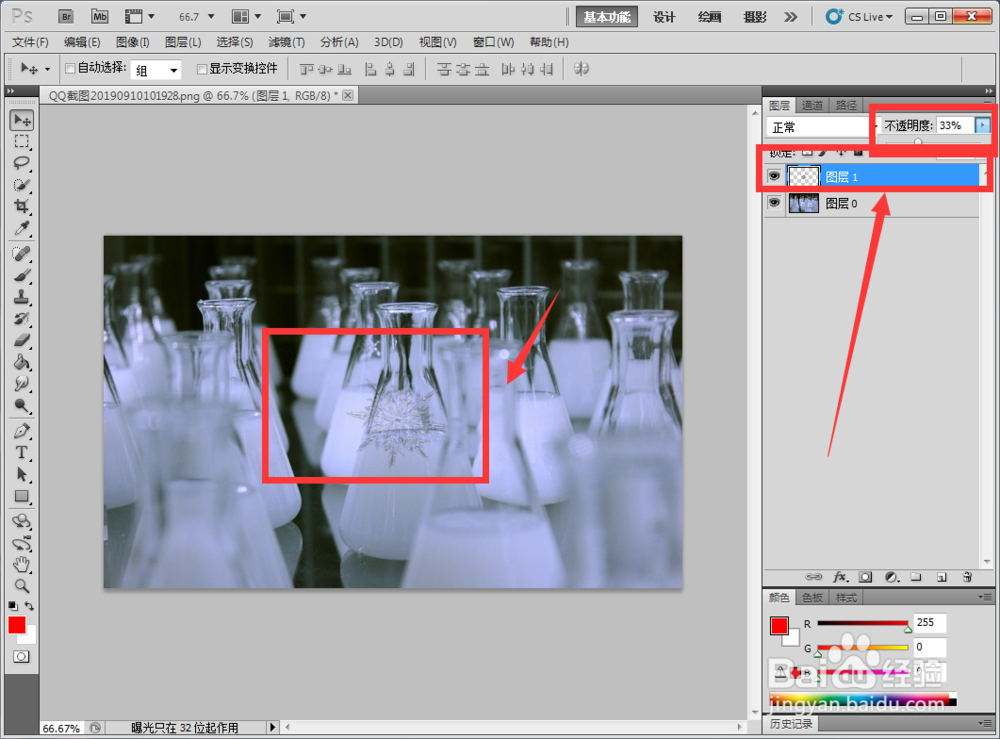The width and height of the screenshot is (1000, 739).
Task: Open the Add Layer Style (fx) menu
Action: pos(840,577)
